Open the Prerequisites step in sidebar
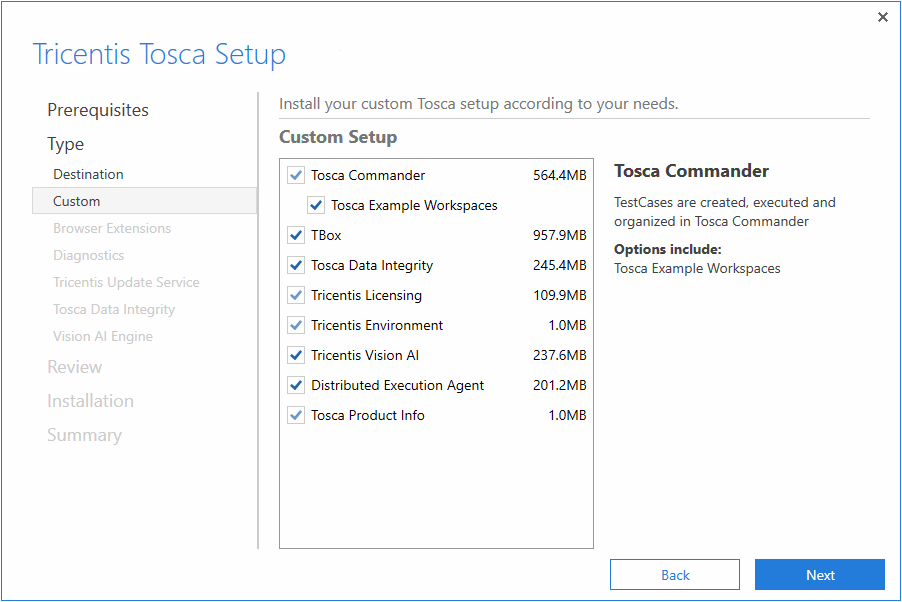Viewport: 902px width, 602px height. click(x=98, y=110)
